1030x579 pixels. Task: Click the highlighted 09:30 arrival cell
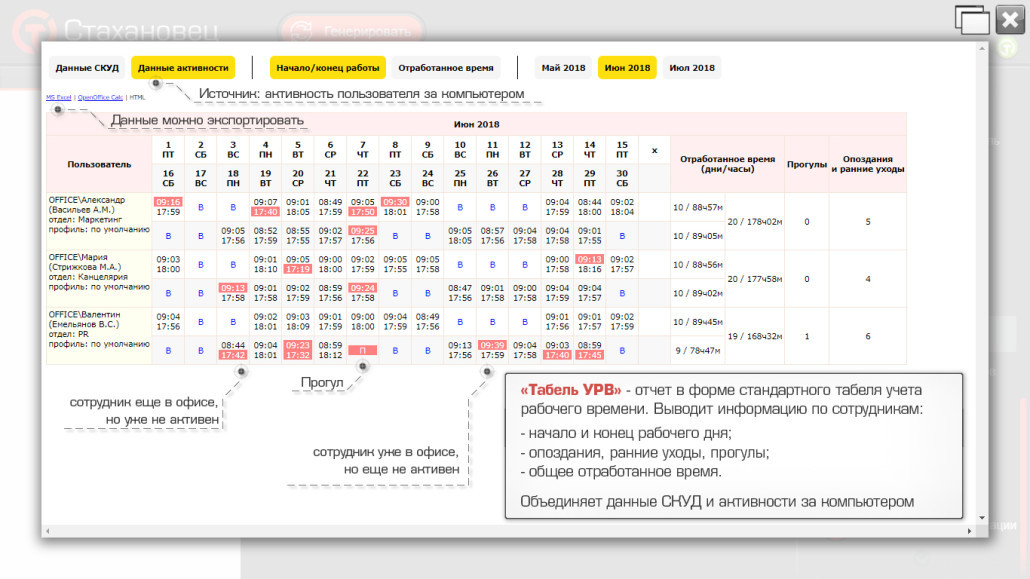click(x=395, y=202)
